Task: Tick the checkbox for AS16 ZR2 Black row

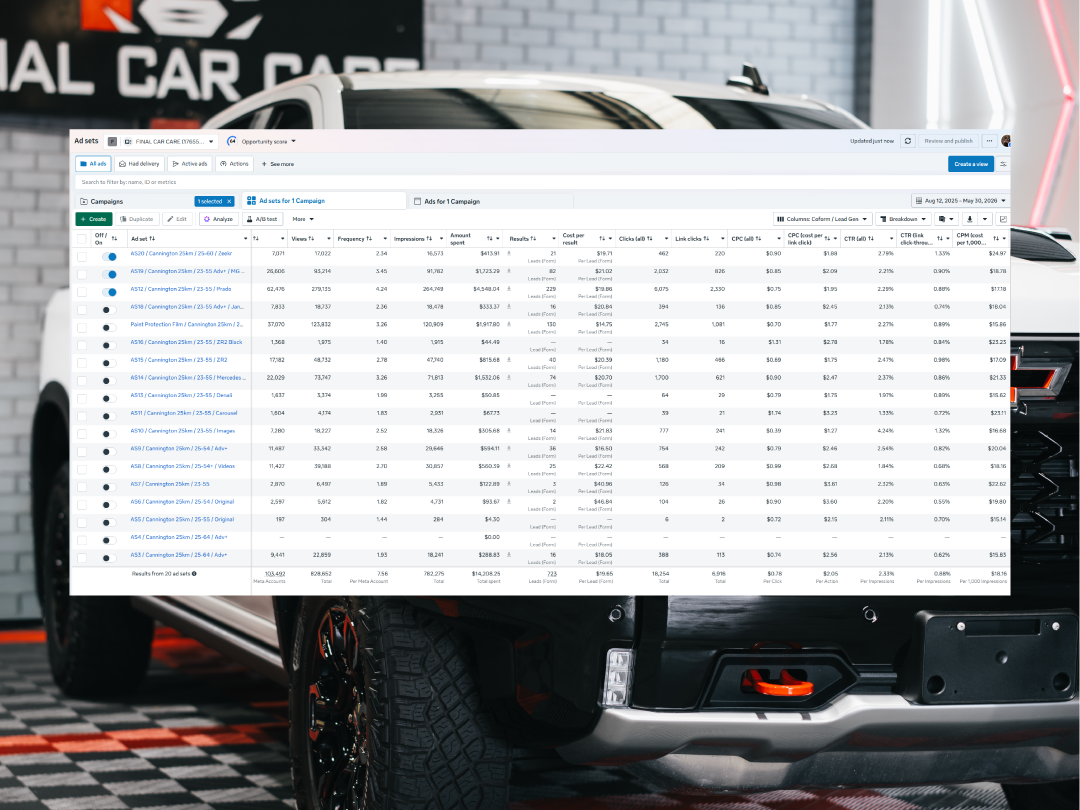Action: 82,345
